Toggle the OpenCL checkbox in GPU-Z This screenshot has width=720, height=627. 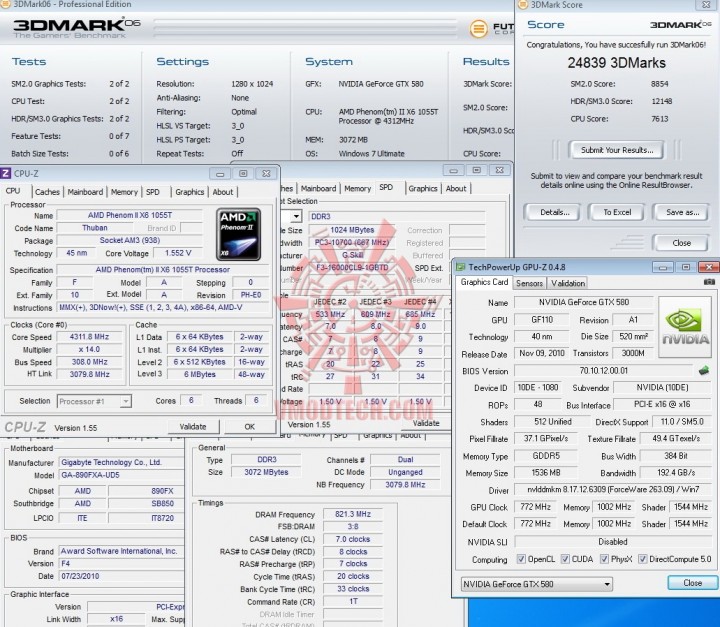(x=521, y=559)
